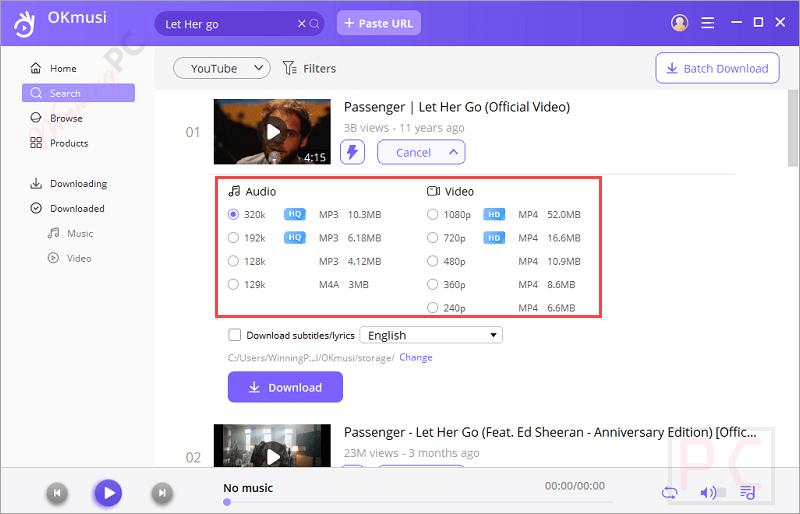Screen dimensions: 800x514
Task: Open the English subtitle language dropdown
Action: pos(431,335)
